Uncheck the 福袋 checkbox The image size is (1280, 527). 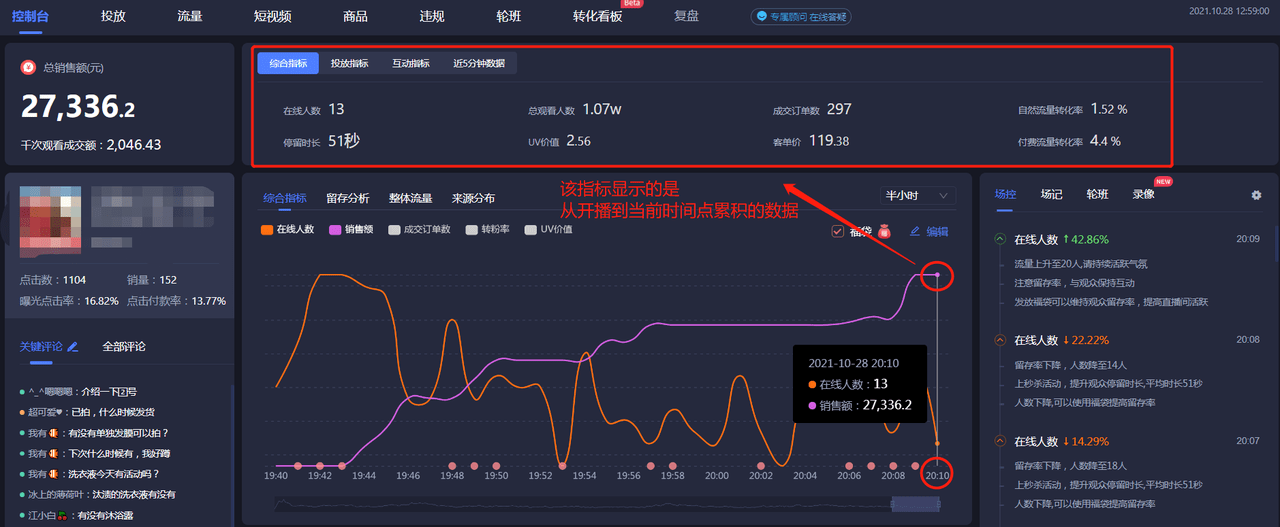[x=837, y=231]
